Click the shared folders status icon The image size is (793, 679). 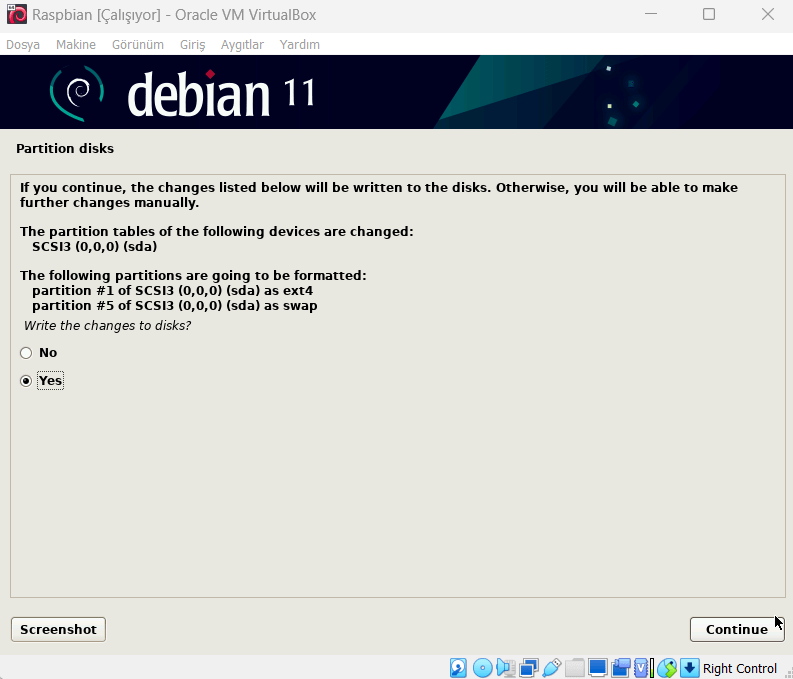click(x=575, y=668)
